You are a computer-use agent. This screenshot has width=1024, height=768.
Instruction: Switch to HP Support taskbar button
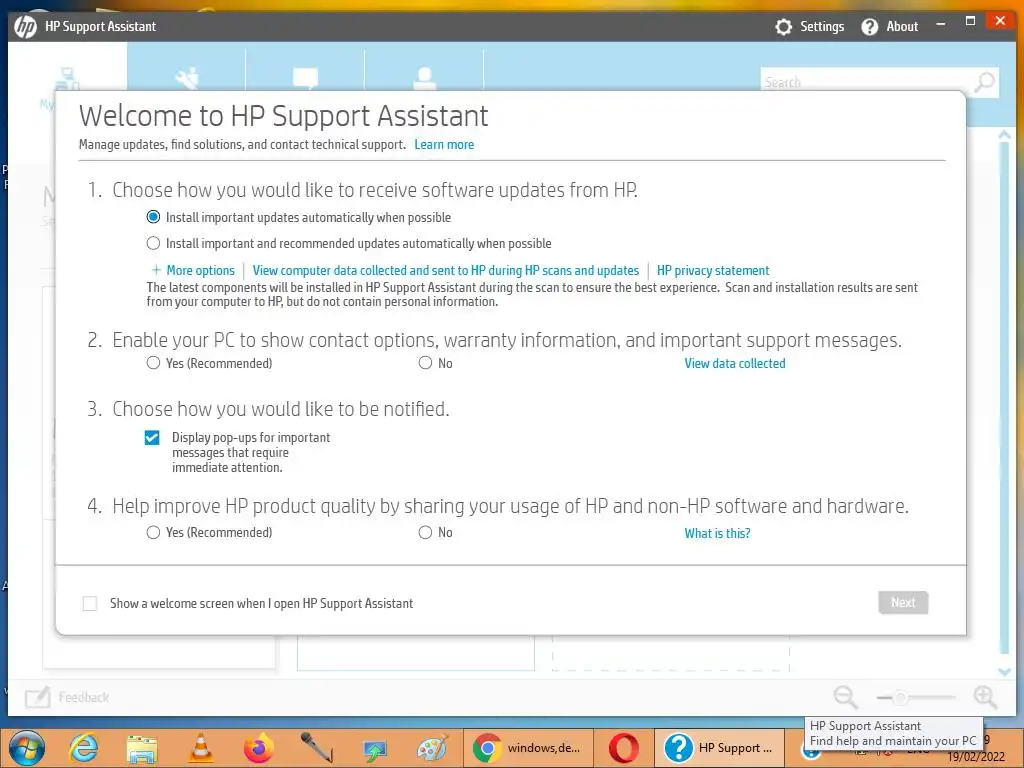click(x=719, y=748)
